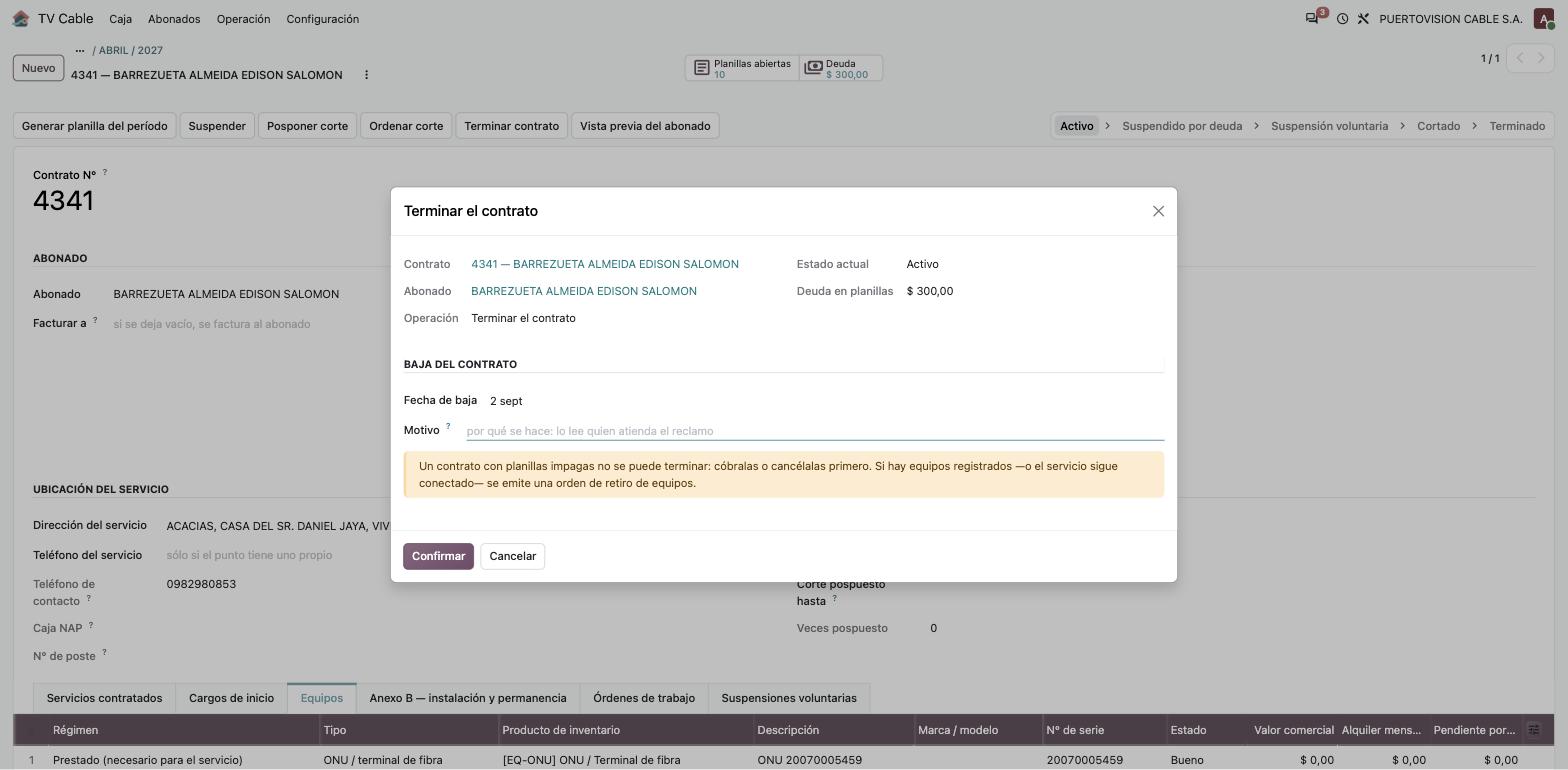Confirm the contract termination
Screen dimensions: 1568x770
(x=438, y=556)
